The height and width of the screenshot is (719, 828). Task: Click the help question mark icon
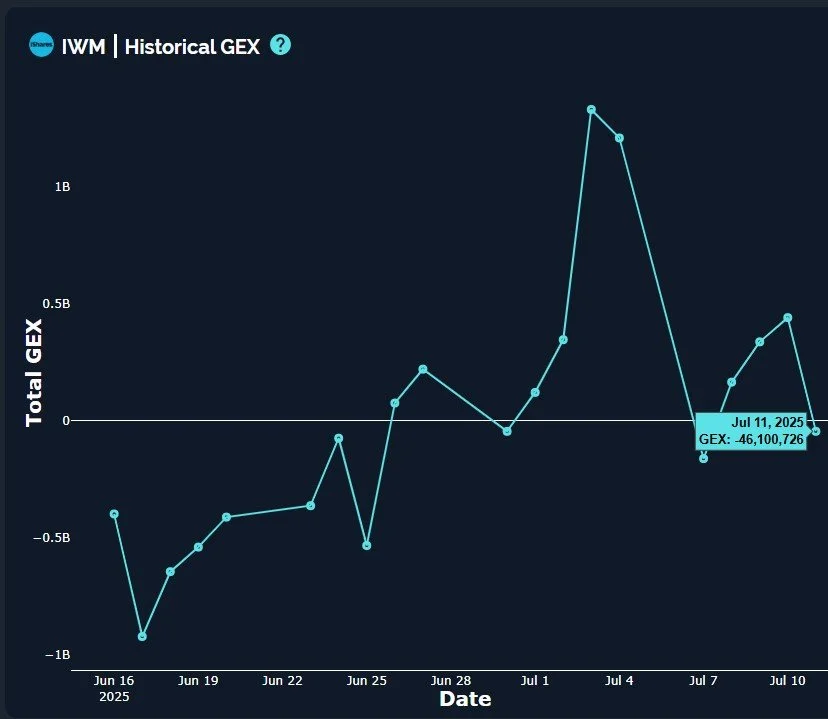(280, 45)
